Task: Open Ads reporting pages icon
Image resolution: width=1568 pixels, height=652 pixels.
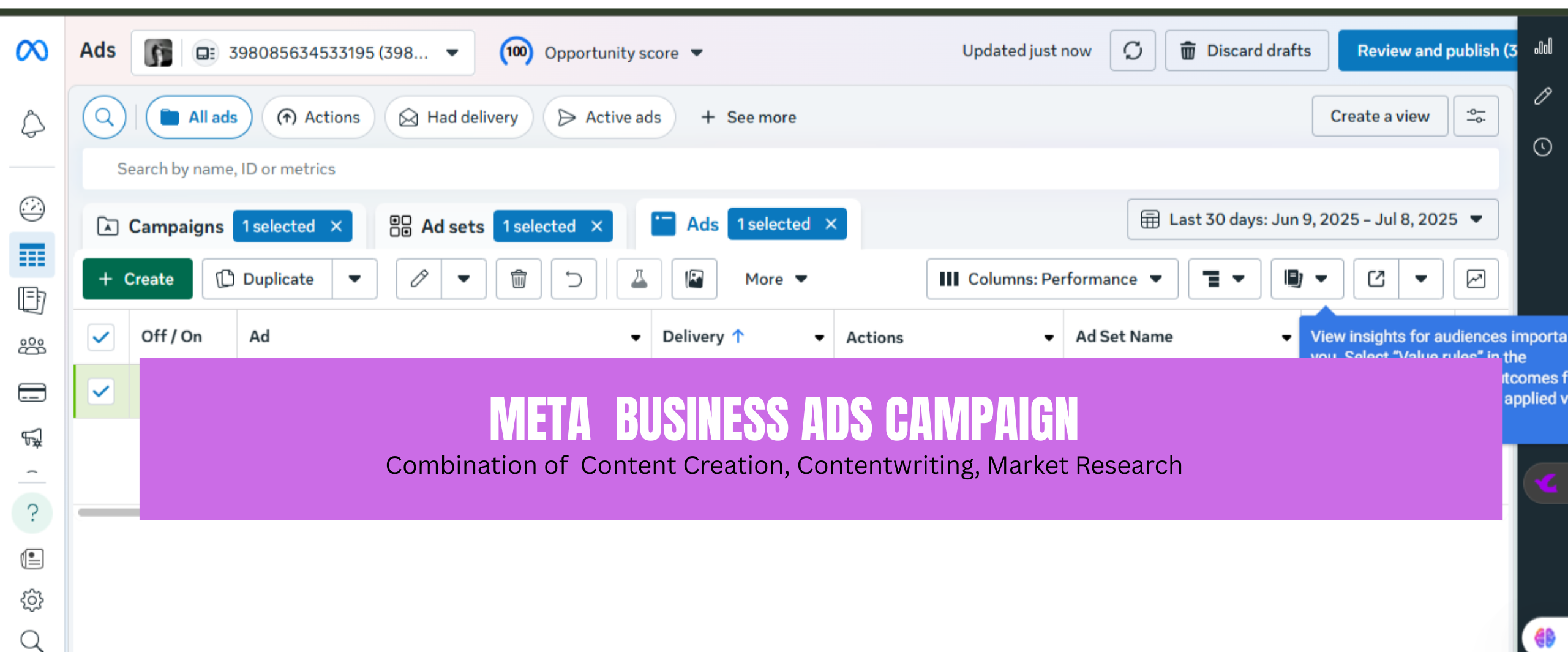Action: point(32,300)
